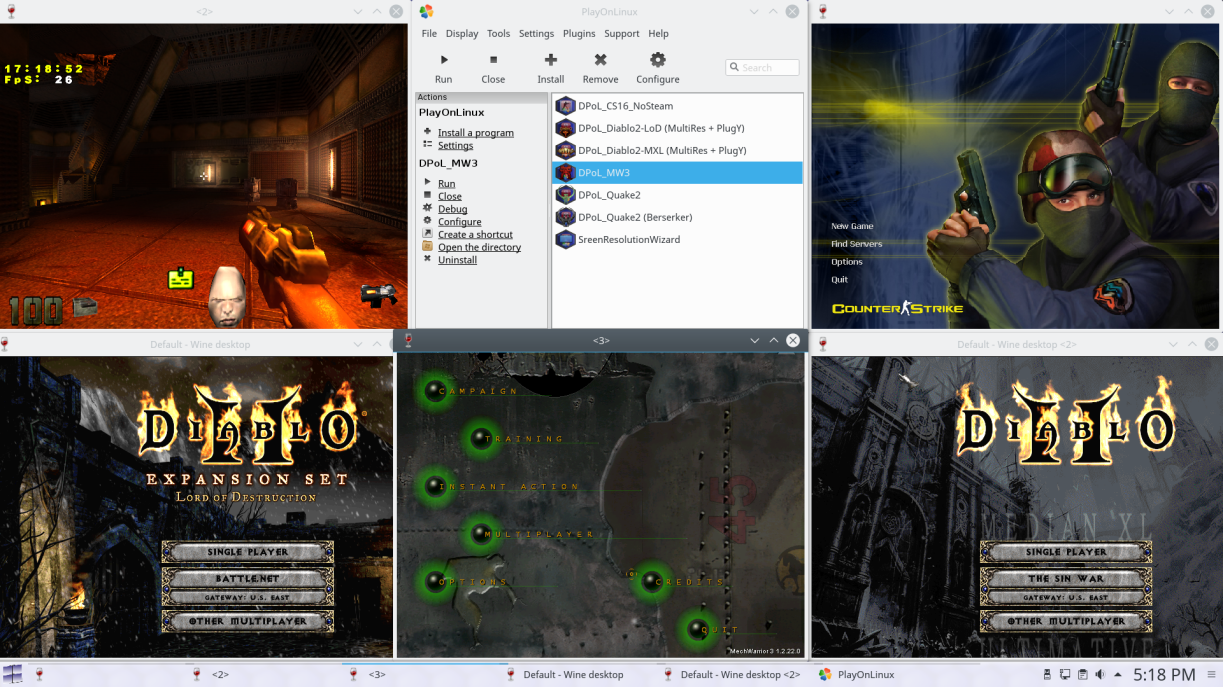This screenshot has height=687, width=1223.
Task: Click Other Multiplayer in Diablo II Expansion window
Action: point(248,621)
